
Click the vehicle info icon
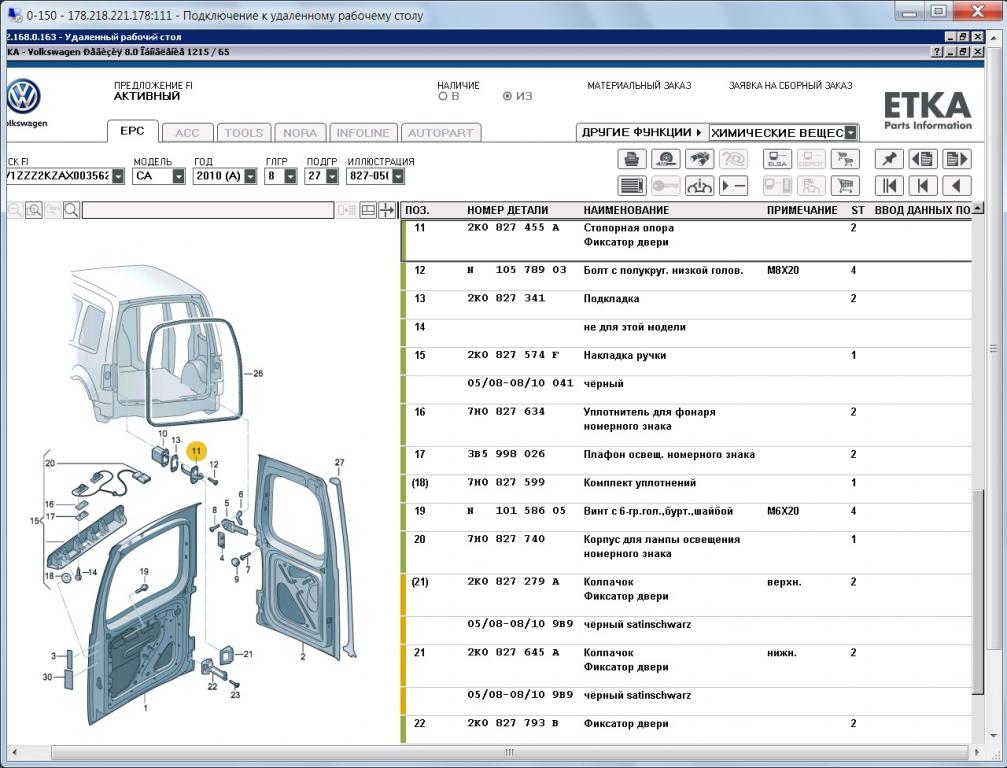point(699,186)
